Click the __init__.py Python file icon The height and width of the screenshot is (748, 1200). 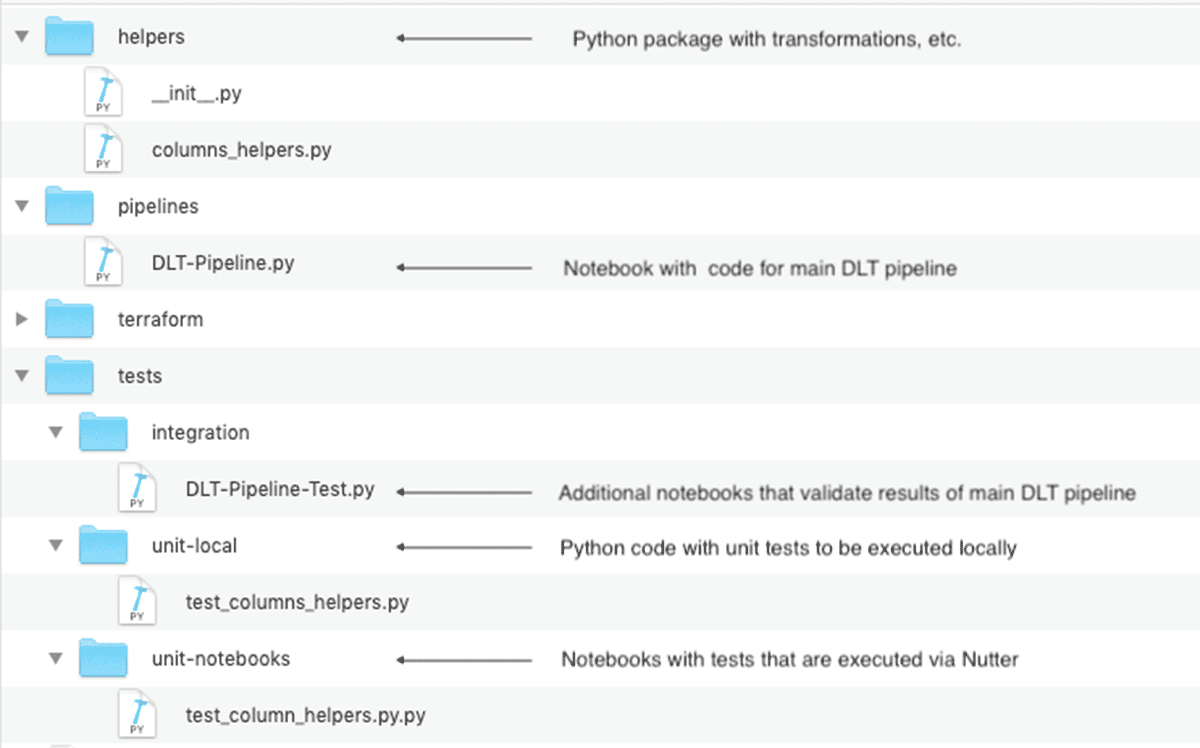103,94
